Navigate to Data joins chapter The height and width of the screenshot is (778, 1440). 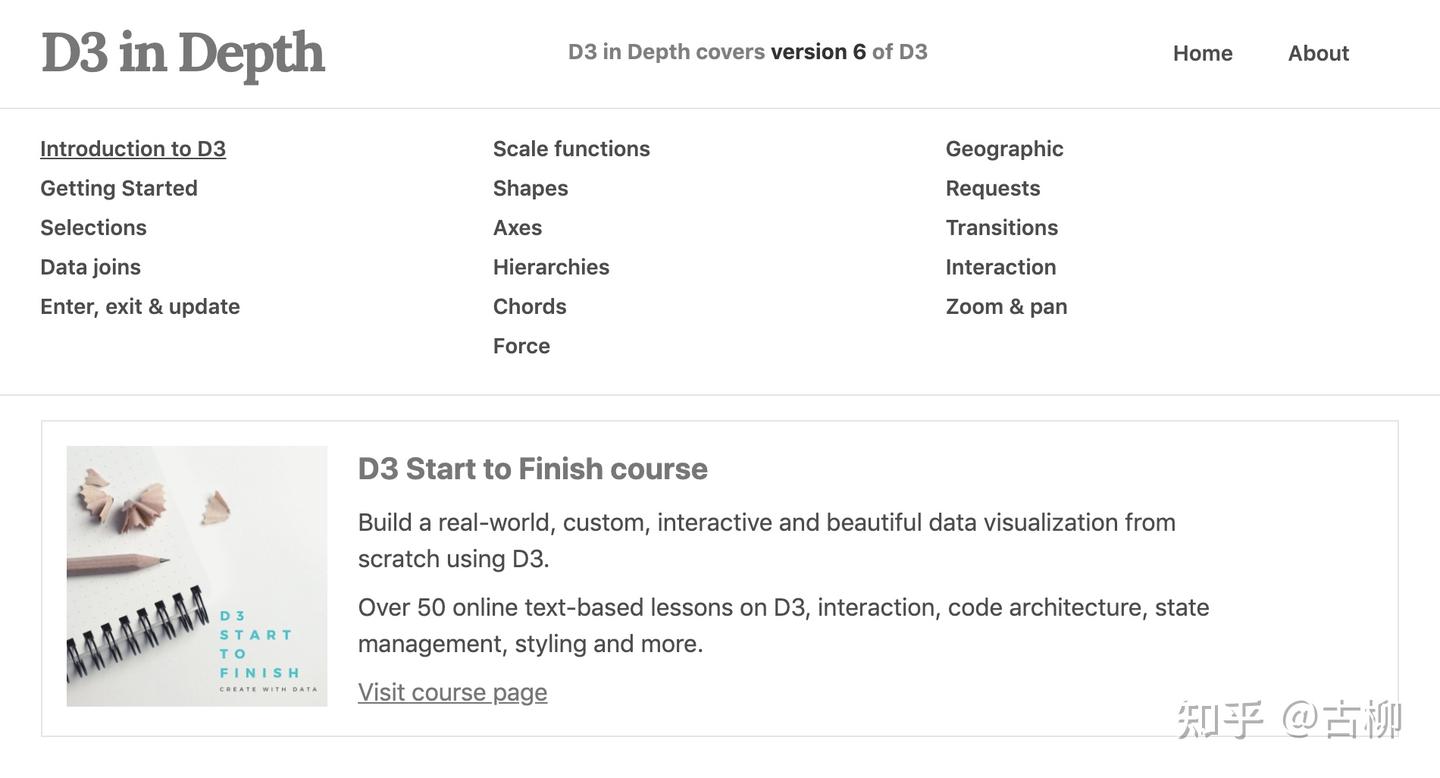pyautogui.click(x=90, y=267)
